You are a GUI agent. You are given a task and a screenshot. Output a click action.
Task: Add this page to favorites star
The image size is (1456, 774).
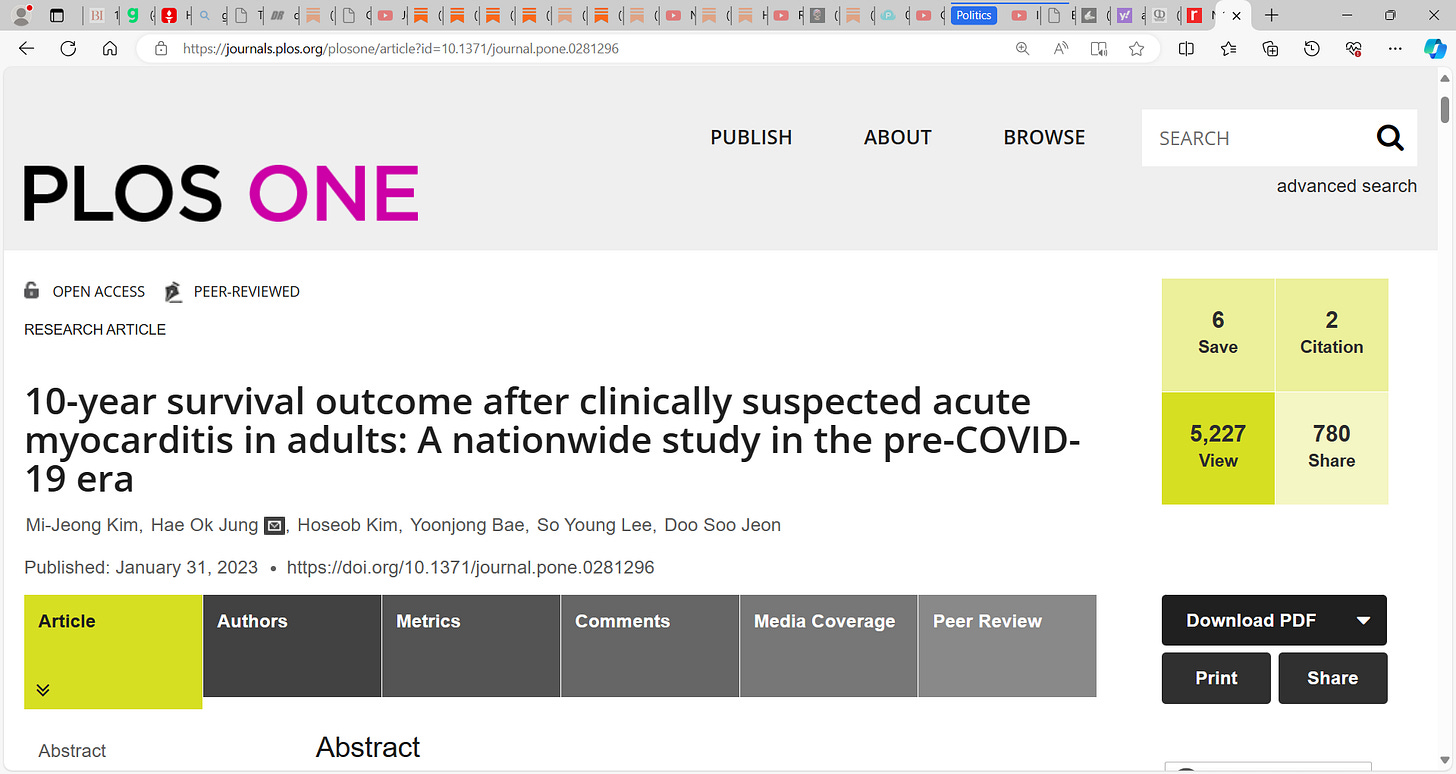click(x=1136, y=48)
